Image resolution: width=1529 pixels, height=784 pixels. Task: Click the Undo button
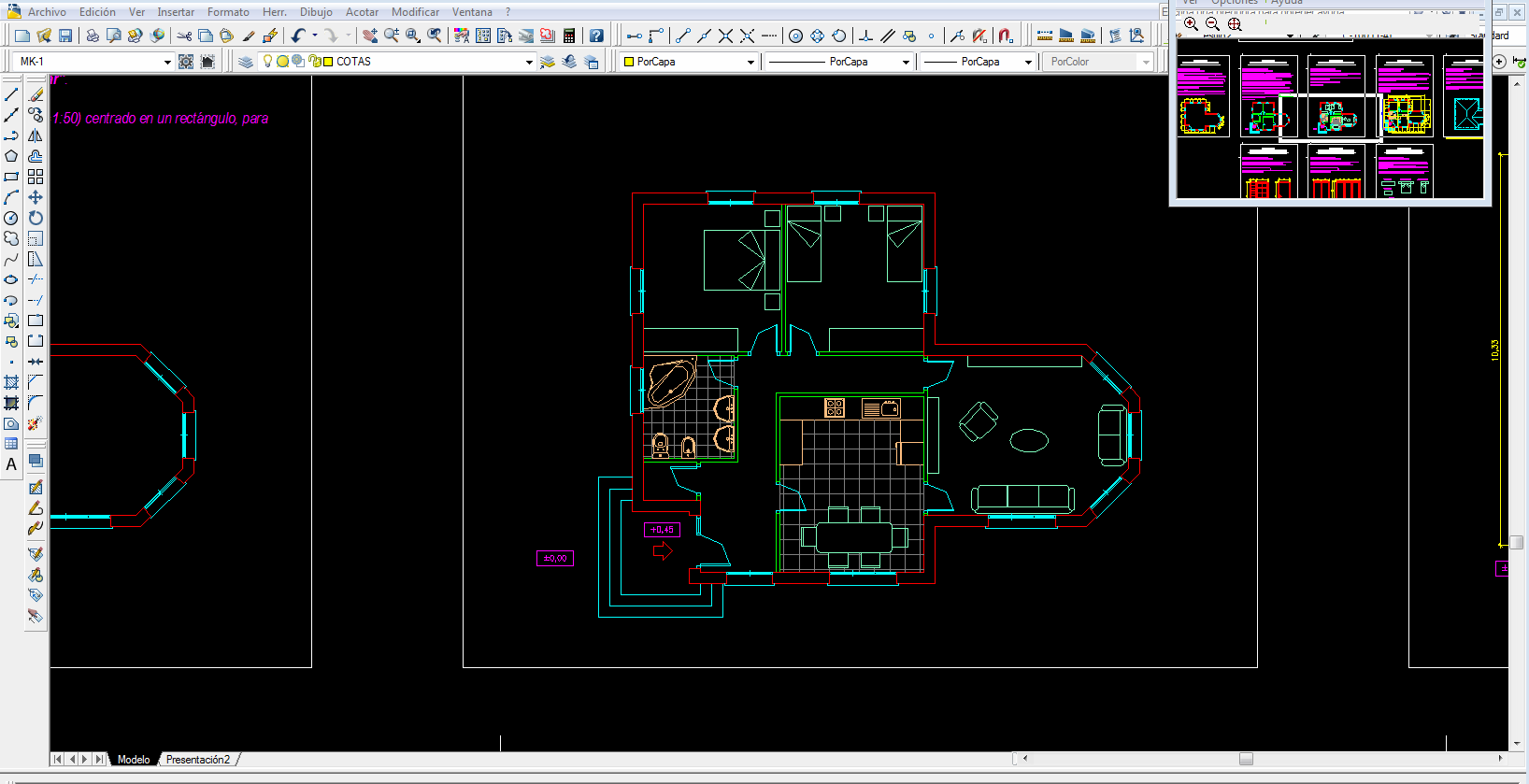297,36
